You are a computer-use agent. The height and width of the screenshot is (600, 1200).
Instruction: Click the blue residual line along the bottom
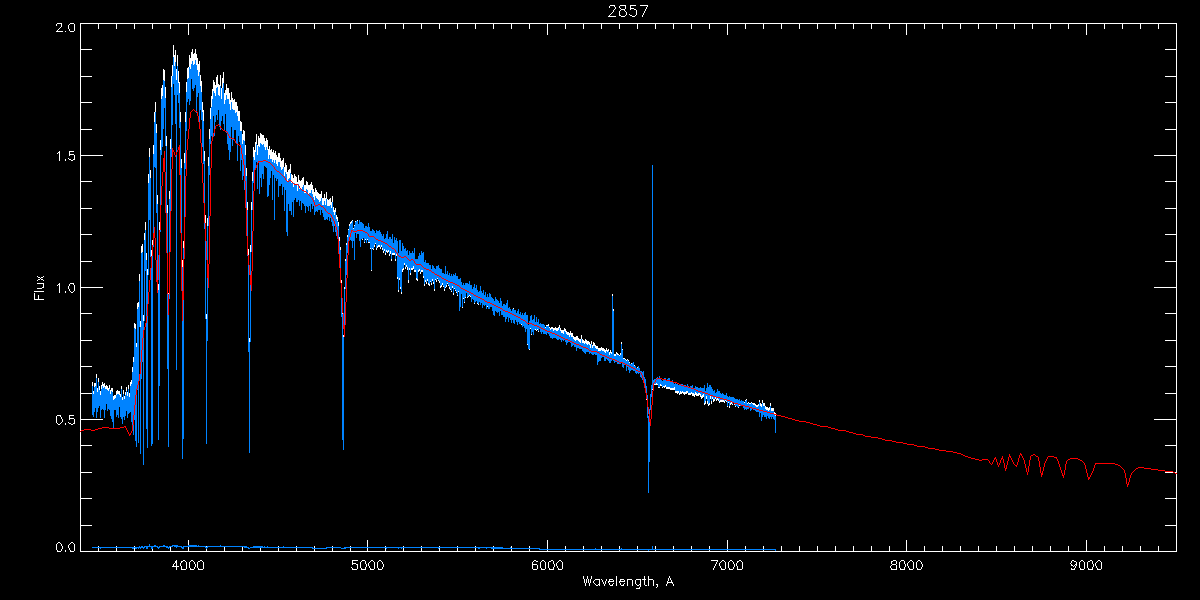click(430, 548)
